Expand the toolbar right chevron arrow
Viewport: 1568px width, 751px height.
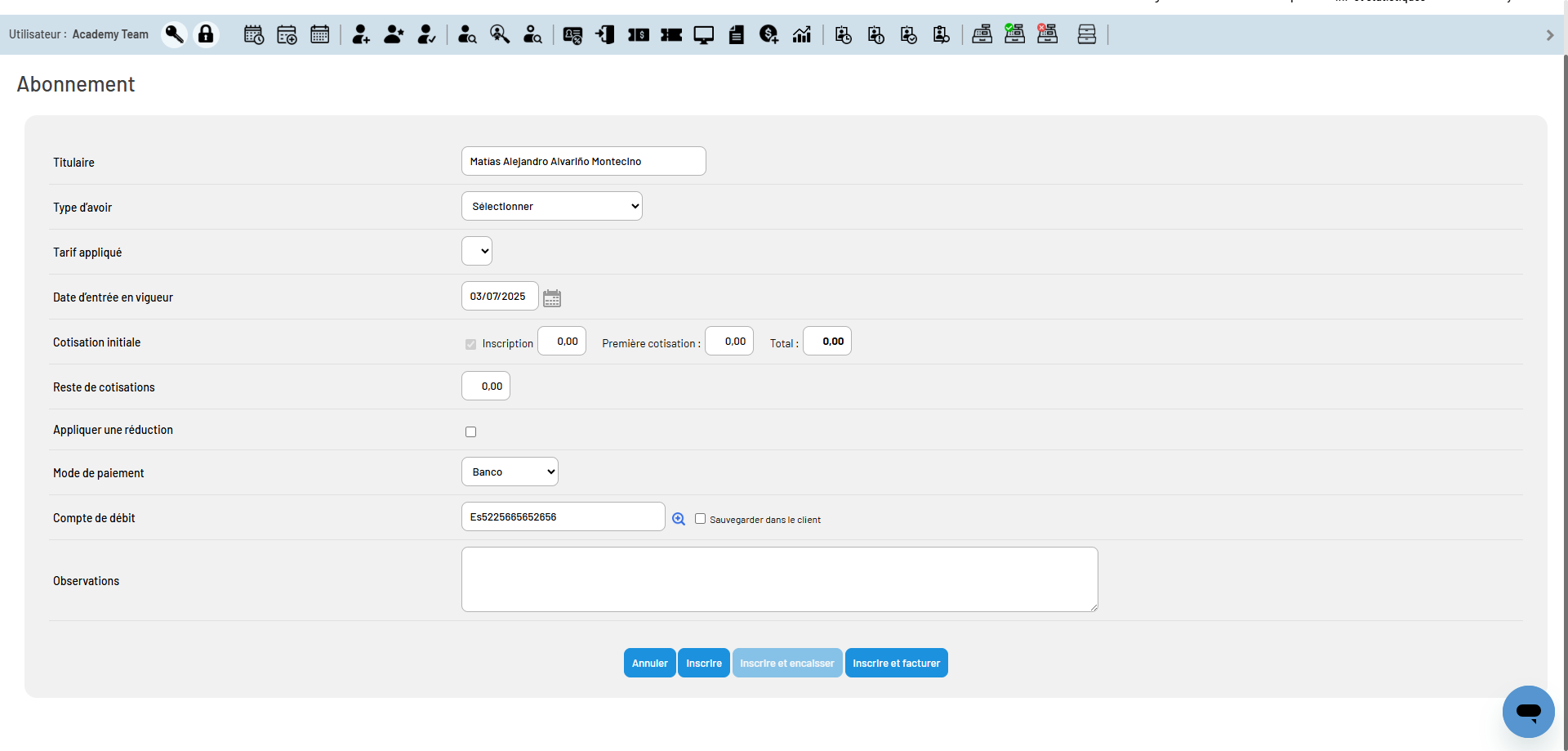[x=1549, y=35]
